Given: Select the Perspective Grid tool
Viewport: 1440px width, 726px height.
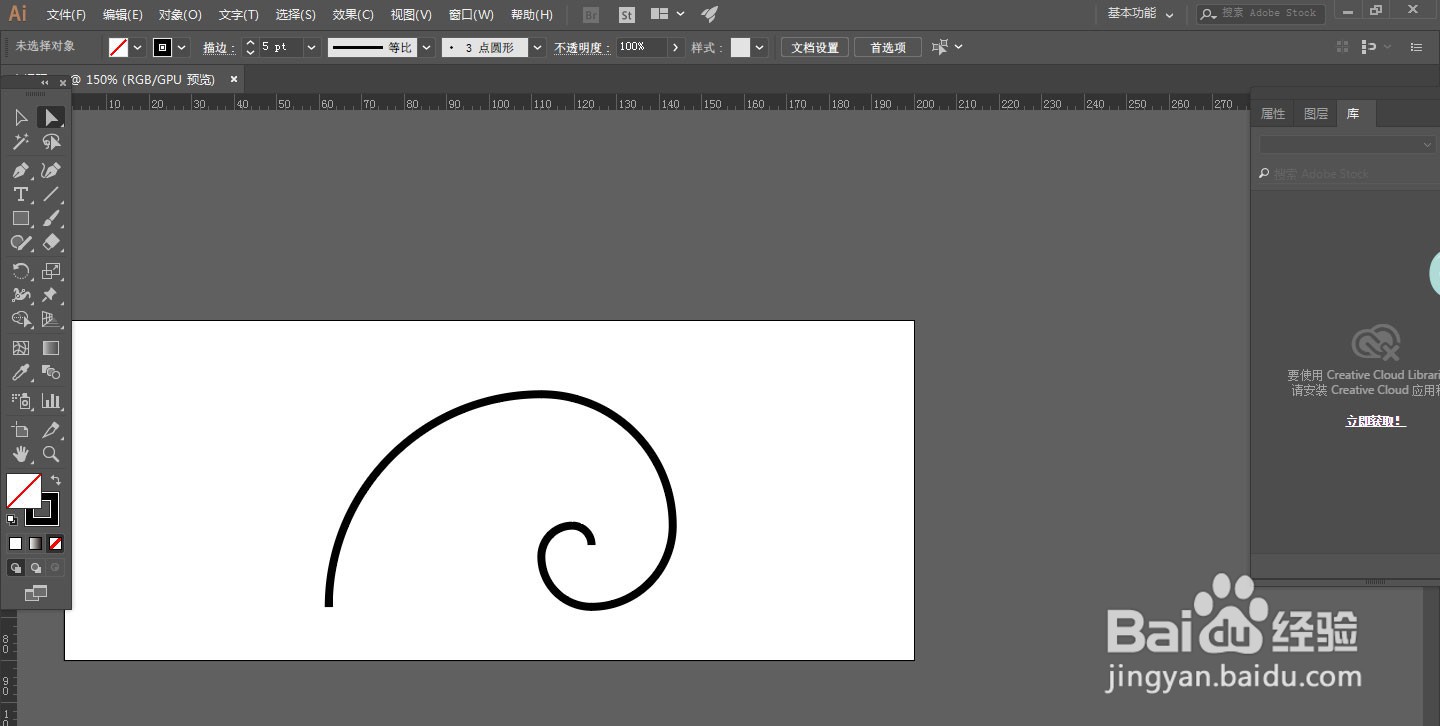Looking at the screenshot, I should 51,320.
